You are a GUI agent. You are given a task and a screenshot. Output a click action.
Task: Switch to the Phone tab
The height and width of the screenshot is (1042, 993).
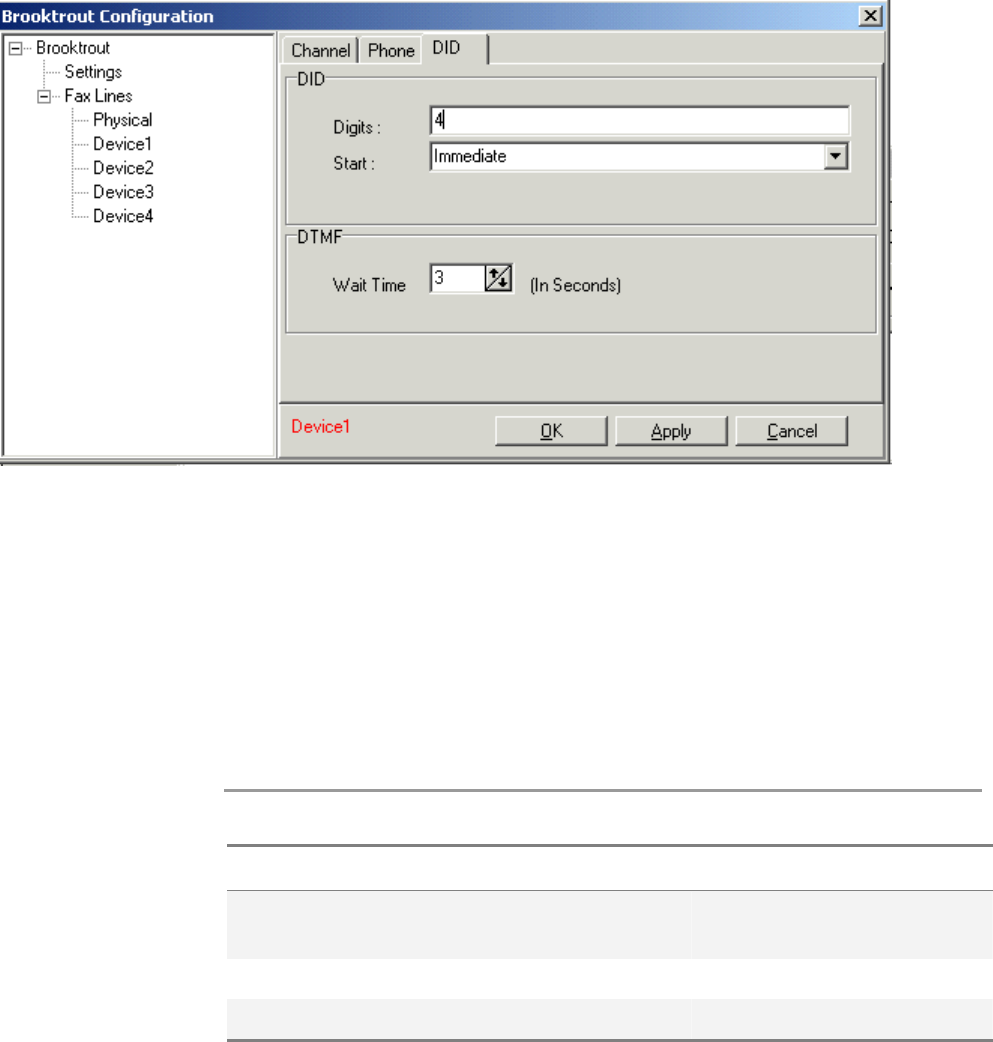(391, 51)
